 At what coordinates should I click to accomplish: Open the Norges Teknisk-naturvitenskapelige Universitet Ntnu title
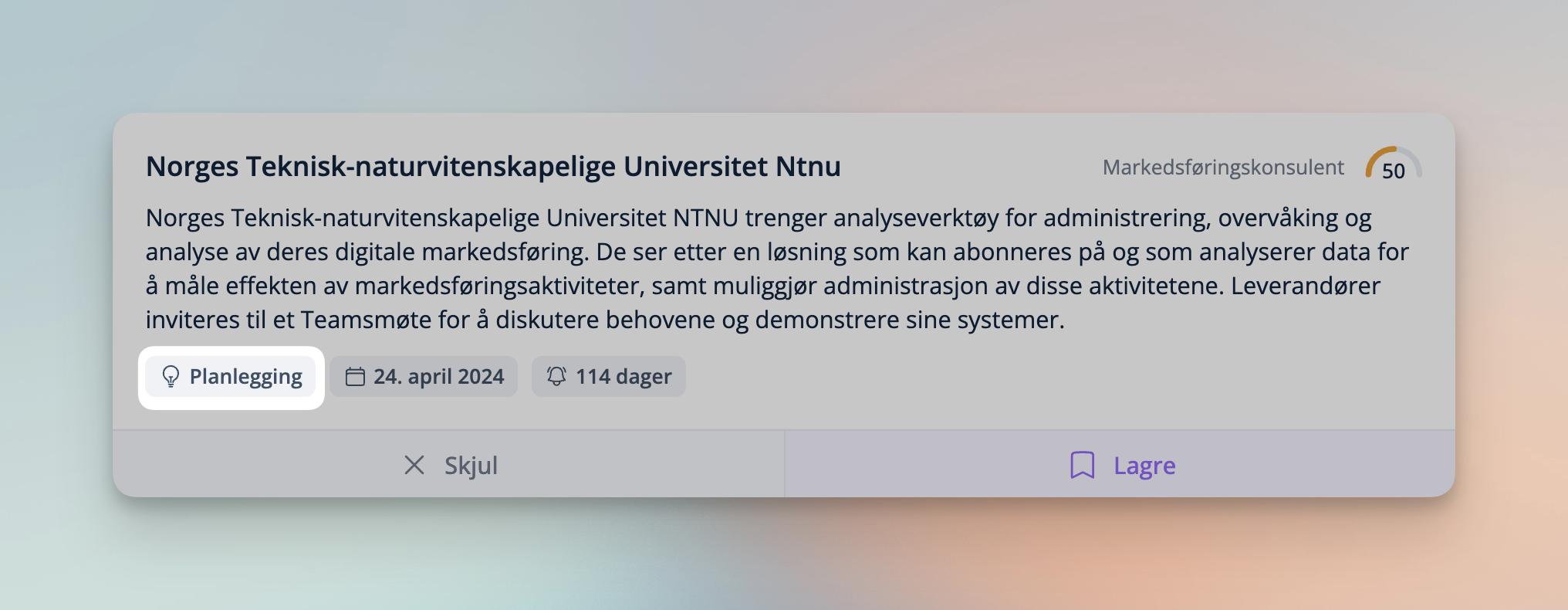(493, 167)
